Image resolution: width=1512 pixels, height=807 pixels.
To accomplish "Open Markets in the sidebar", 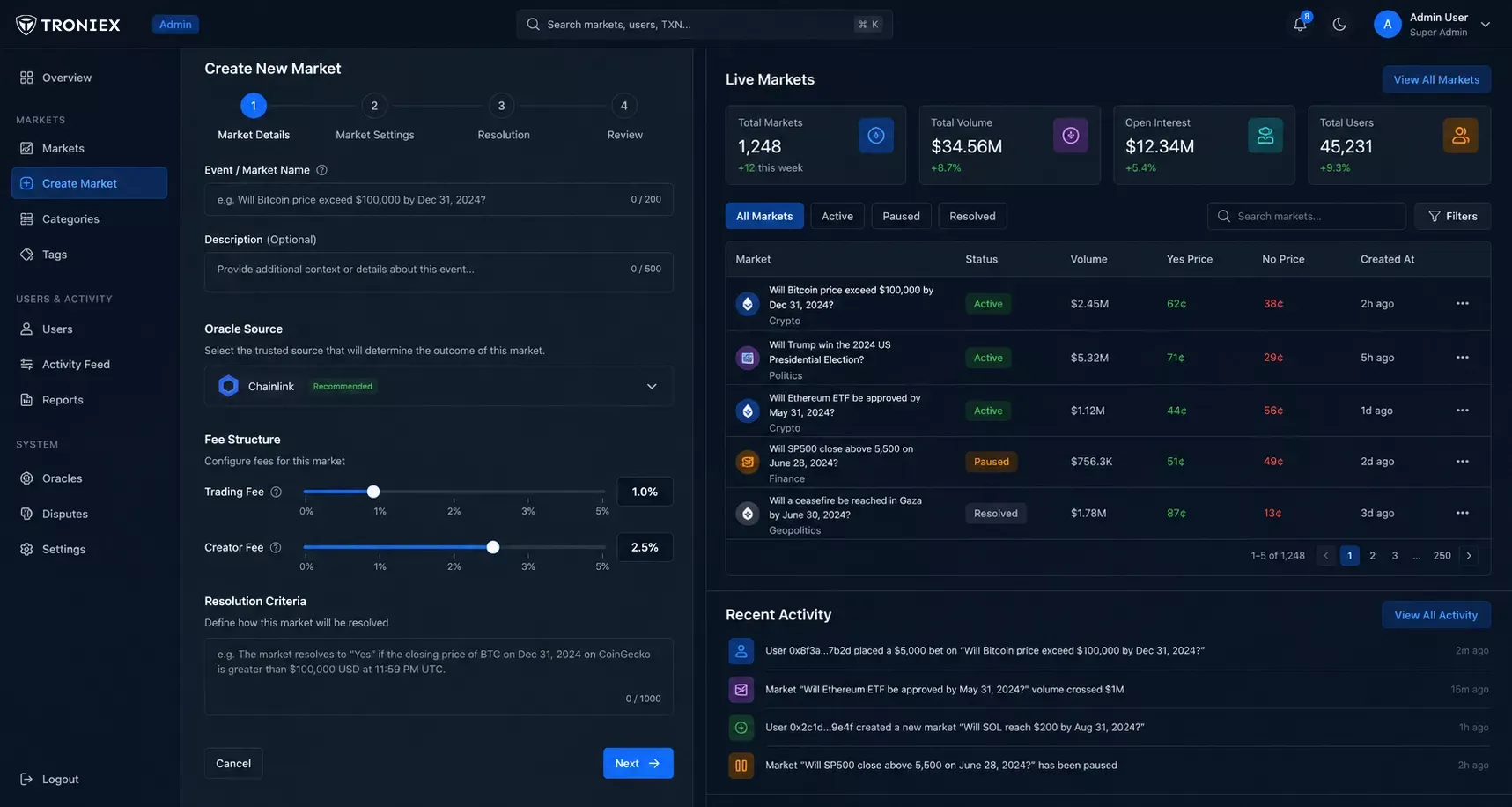I will pos(89,148).
